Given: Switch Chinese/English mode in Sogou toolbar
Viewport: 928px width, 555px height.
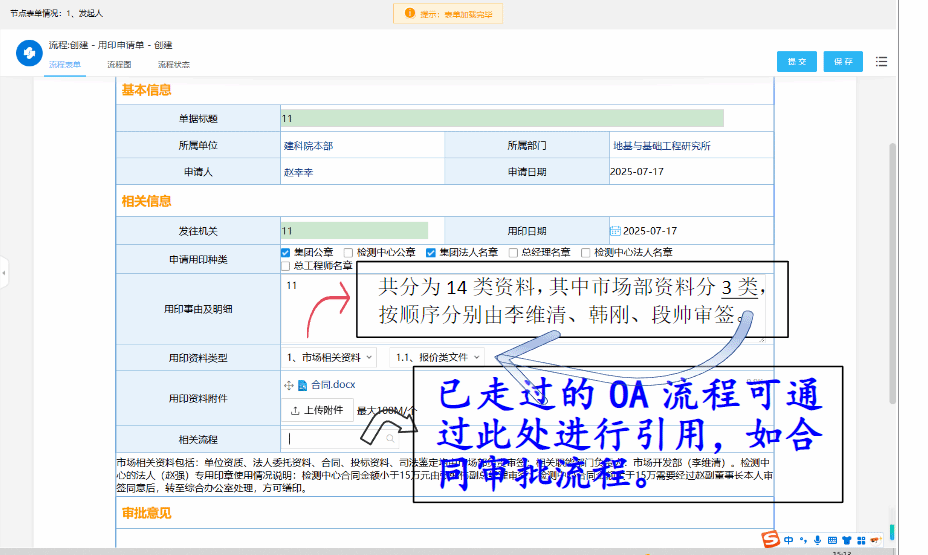Looking at the screenshot, I should click(788, 540).
